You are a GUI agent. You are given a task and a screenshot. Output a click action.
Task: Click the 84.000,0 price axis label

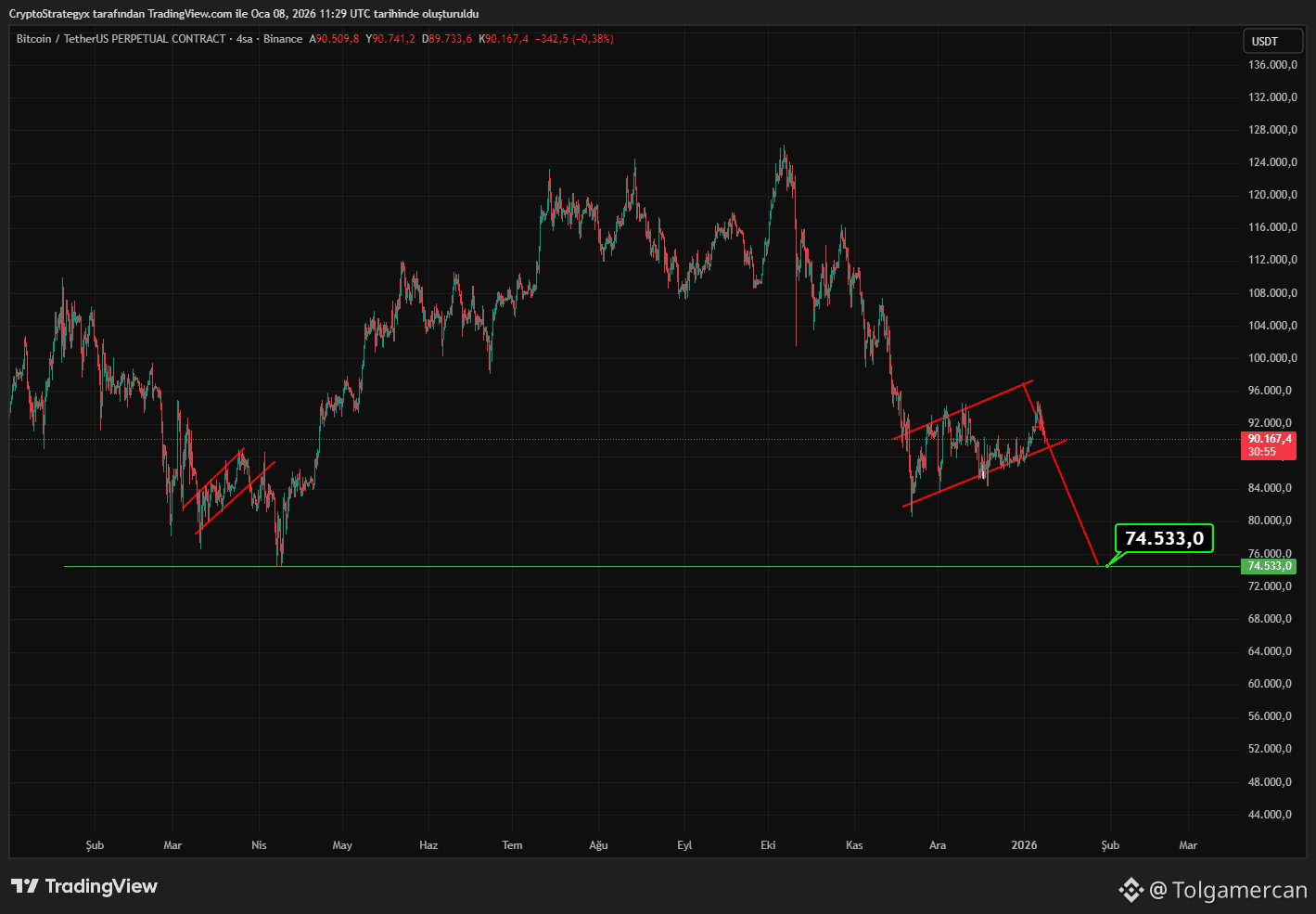coord(1271,488)
